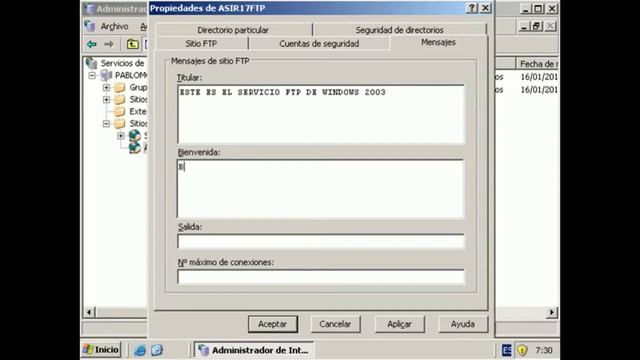Close the Propiedades de ASIR17FTP dialog
This screenshot has height=360, width=640.
[485, 8]
